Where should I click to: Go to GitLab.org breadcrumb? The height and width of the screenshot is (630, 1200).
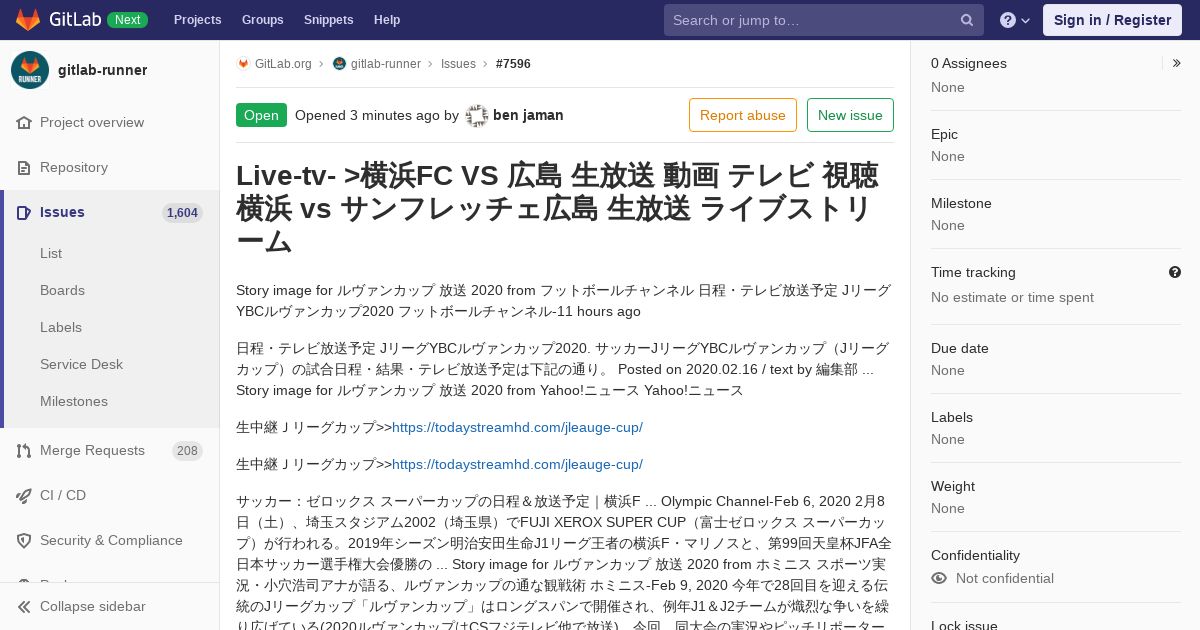(283, 63)
